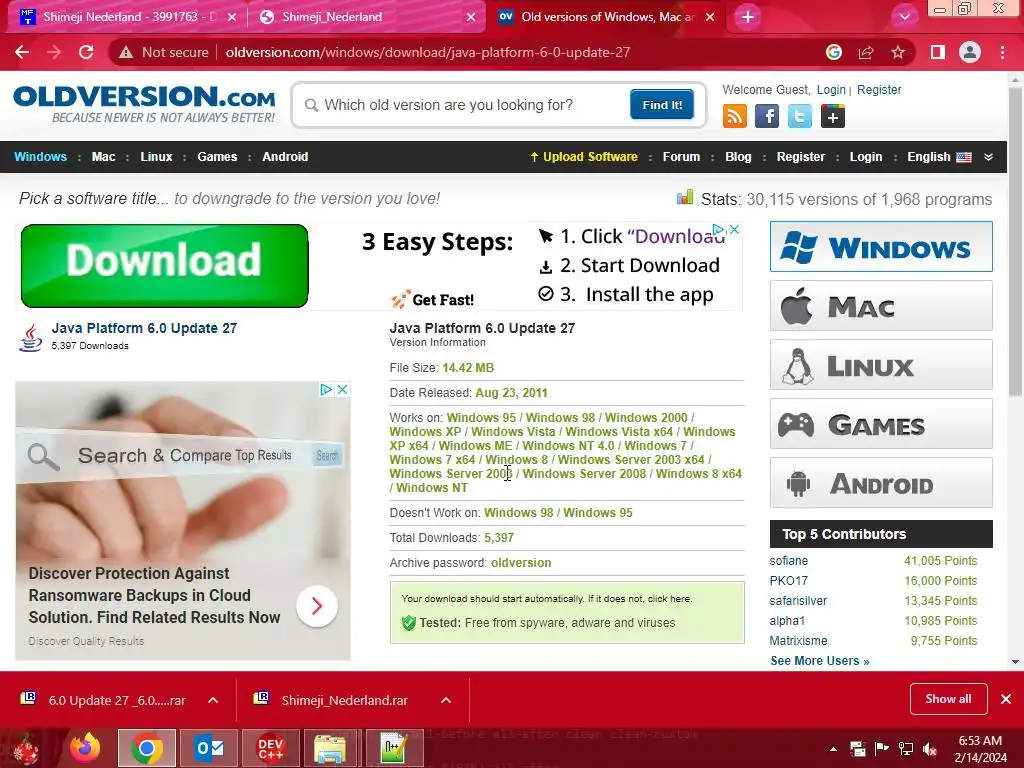Click the AdChoices icon on banner ad
This screenshot has height=768, width=1024.
[x=718, y=229]
